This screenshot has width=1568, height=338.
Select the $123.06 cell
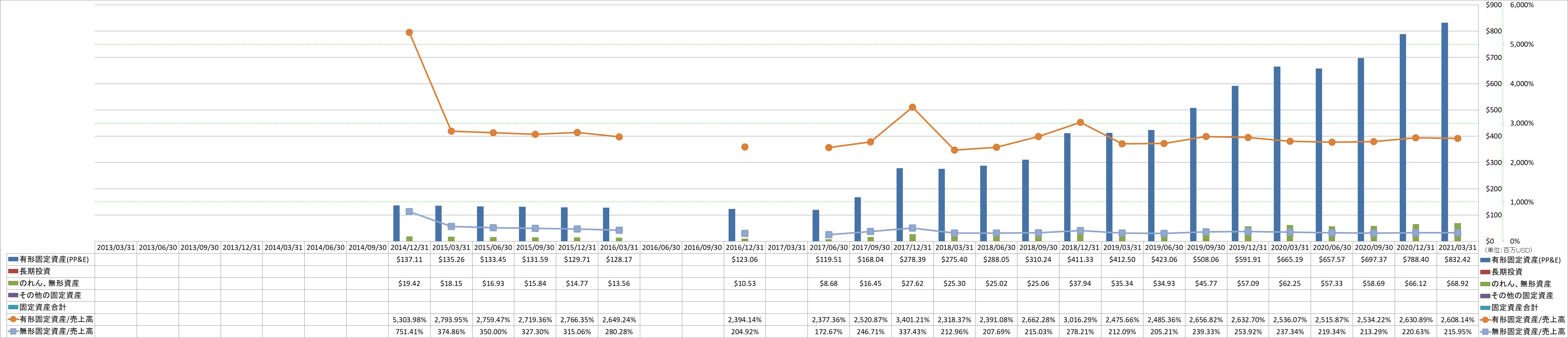[745, 259]
